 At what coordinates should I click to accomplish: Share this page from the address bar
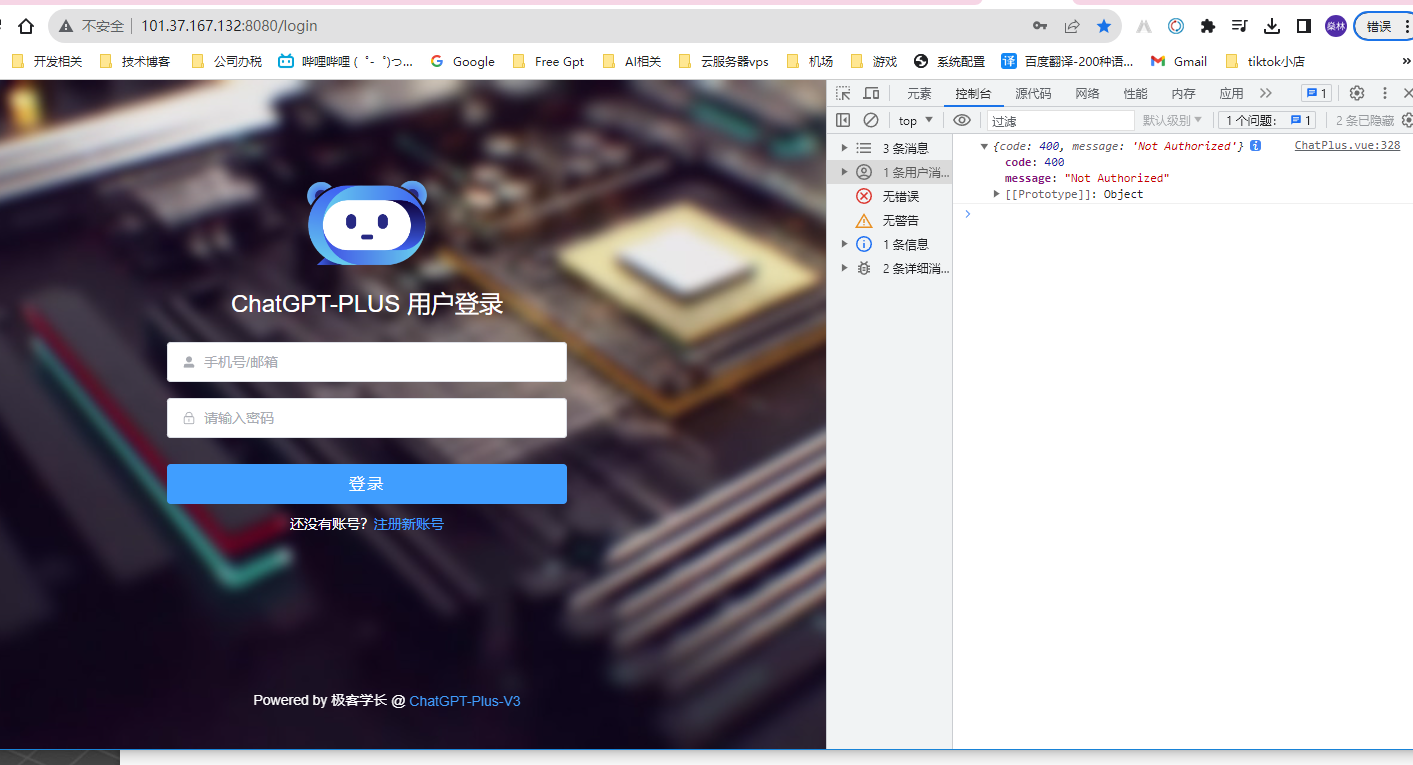(1072, 26)
